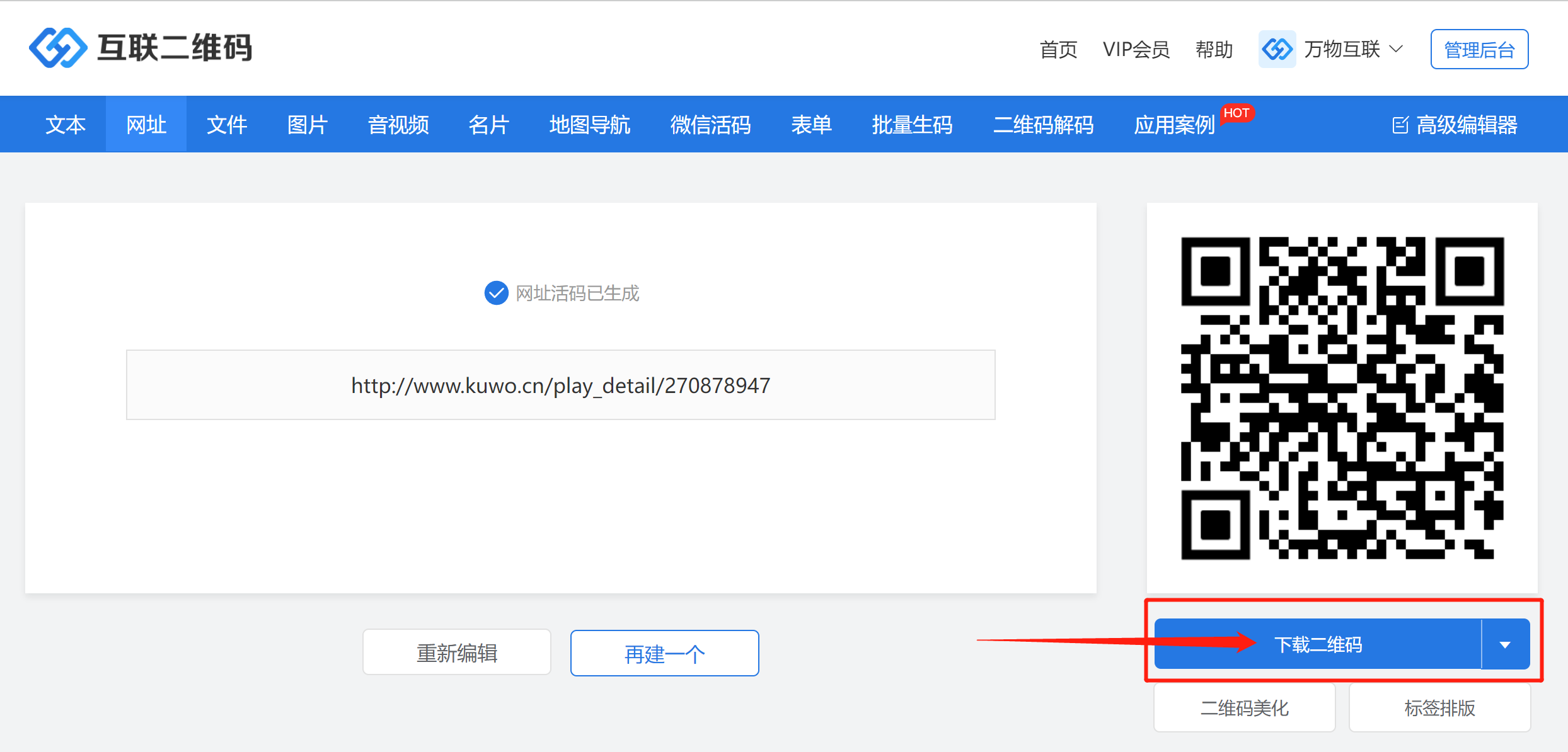This screenshot has height=752, width=1568.
Task: Go to 首页 in top navigation
Action: [1058, 49]
